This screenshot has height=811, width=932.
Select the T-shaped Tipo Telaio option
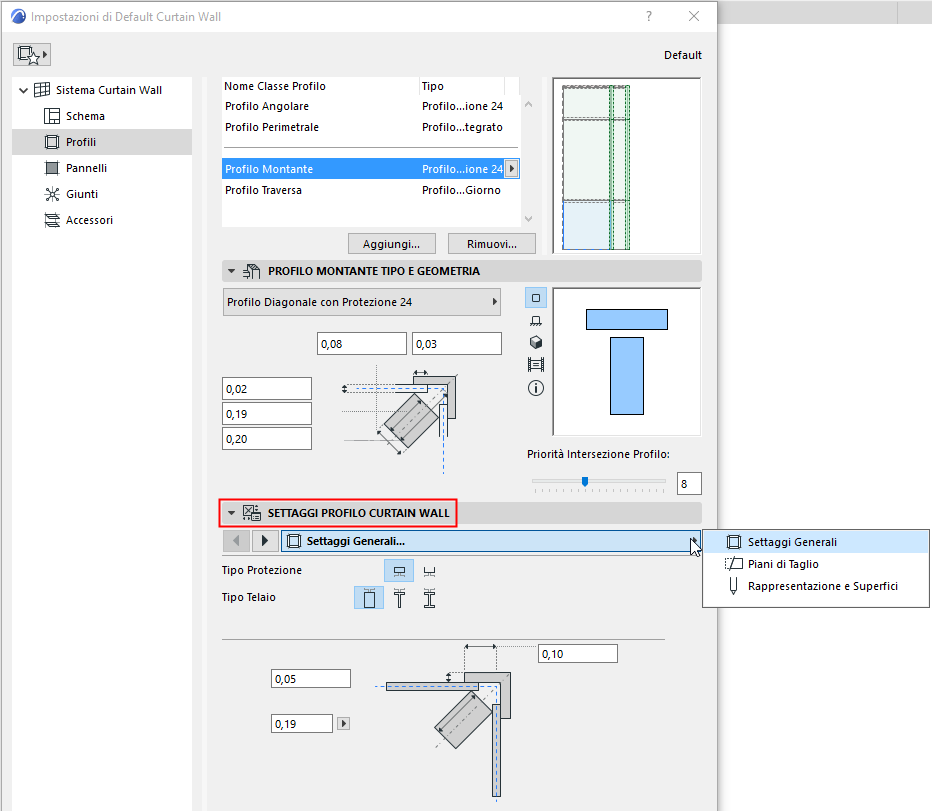[x=399, y=595]
